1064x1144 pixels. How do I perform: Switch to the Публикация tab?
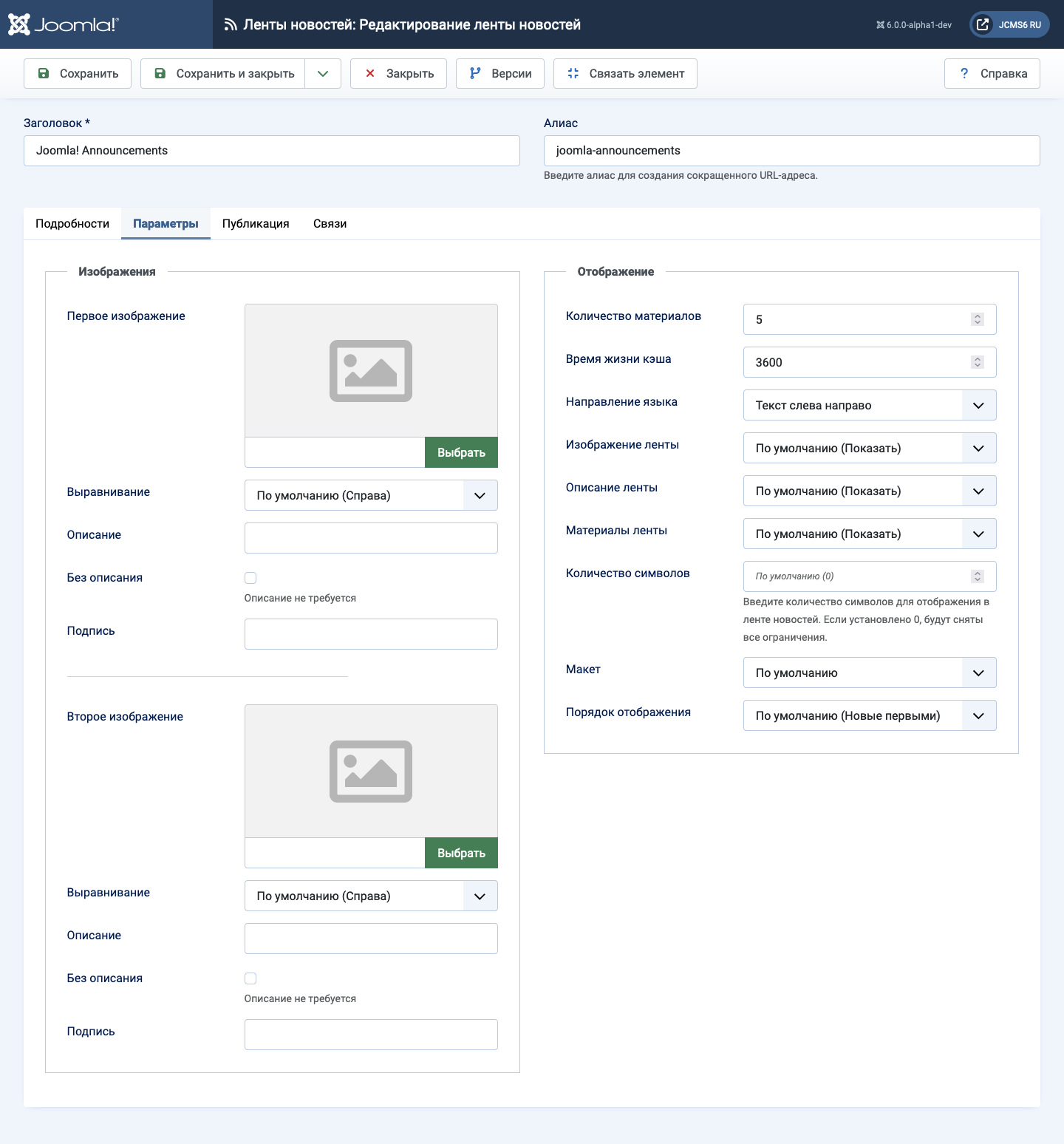click(256, 223)
